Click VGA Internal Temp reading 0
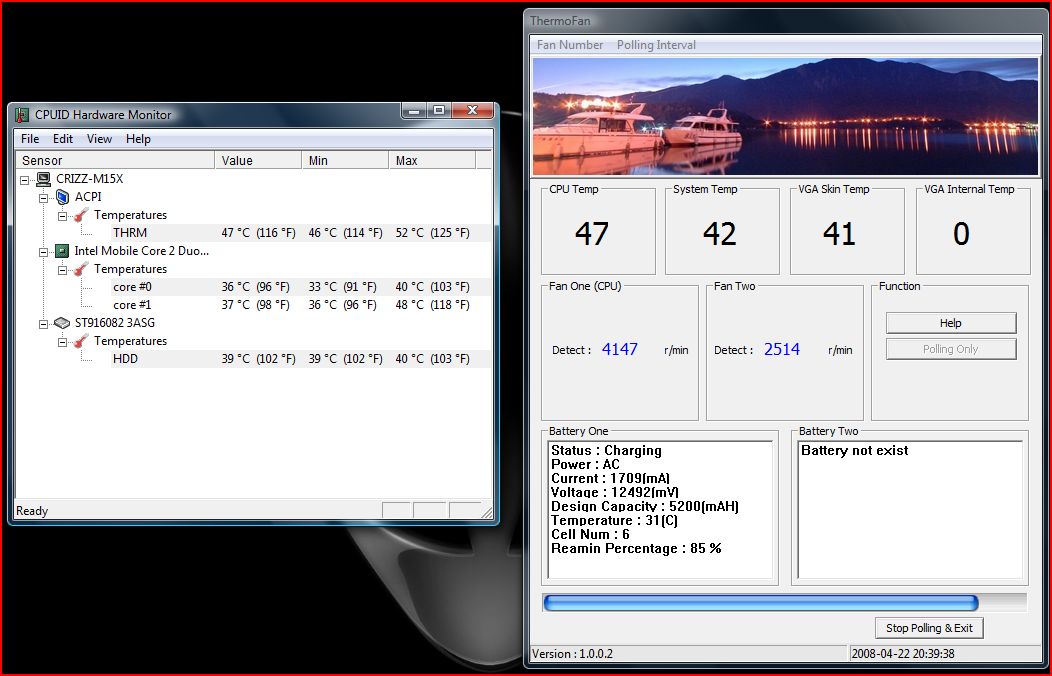The image size is (1052, 676). pyautogui.click(x=961, y=234)
